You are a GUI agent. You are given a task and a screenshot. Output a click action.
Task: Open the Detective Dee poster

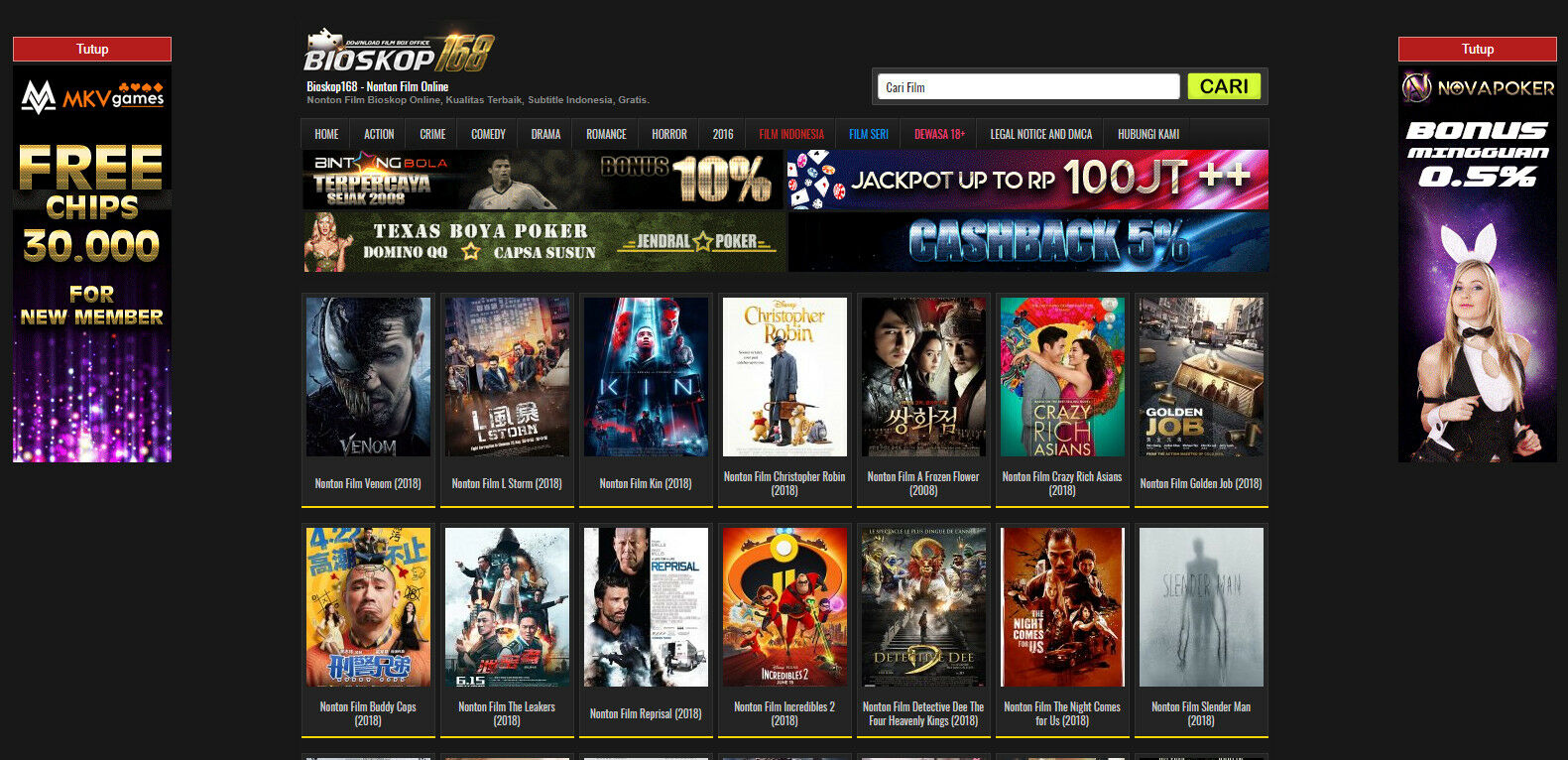coord(923,607)
